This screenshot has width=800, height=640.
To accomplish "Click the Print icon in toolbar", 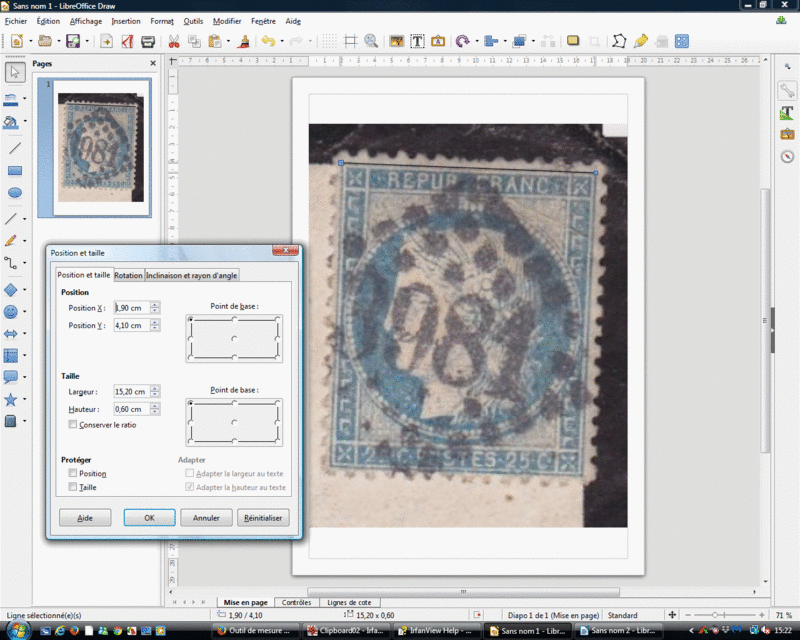I will 148,41.
